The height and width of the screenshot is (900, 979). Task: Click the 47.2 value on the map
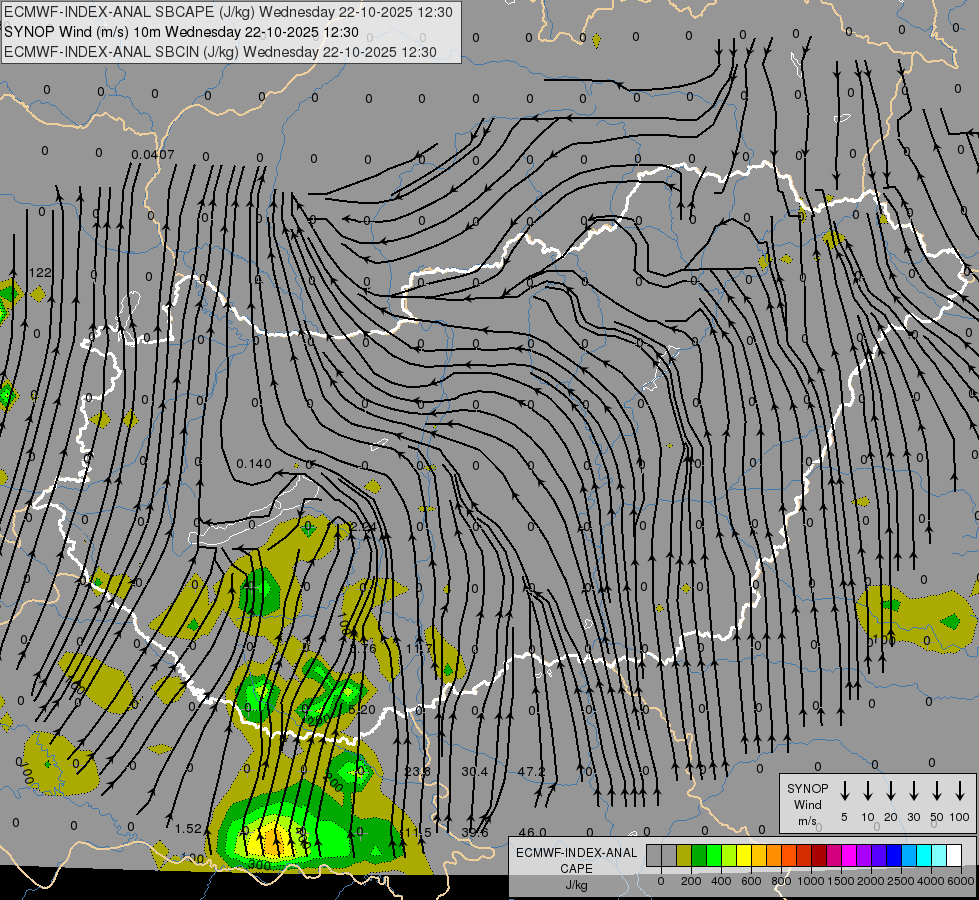(531, 771)
